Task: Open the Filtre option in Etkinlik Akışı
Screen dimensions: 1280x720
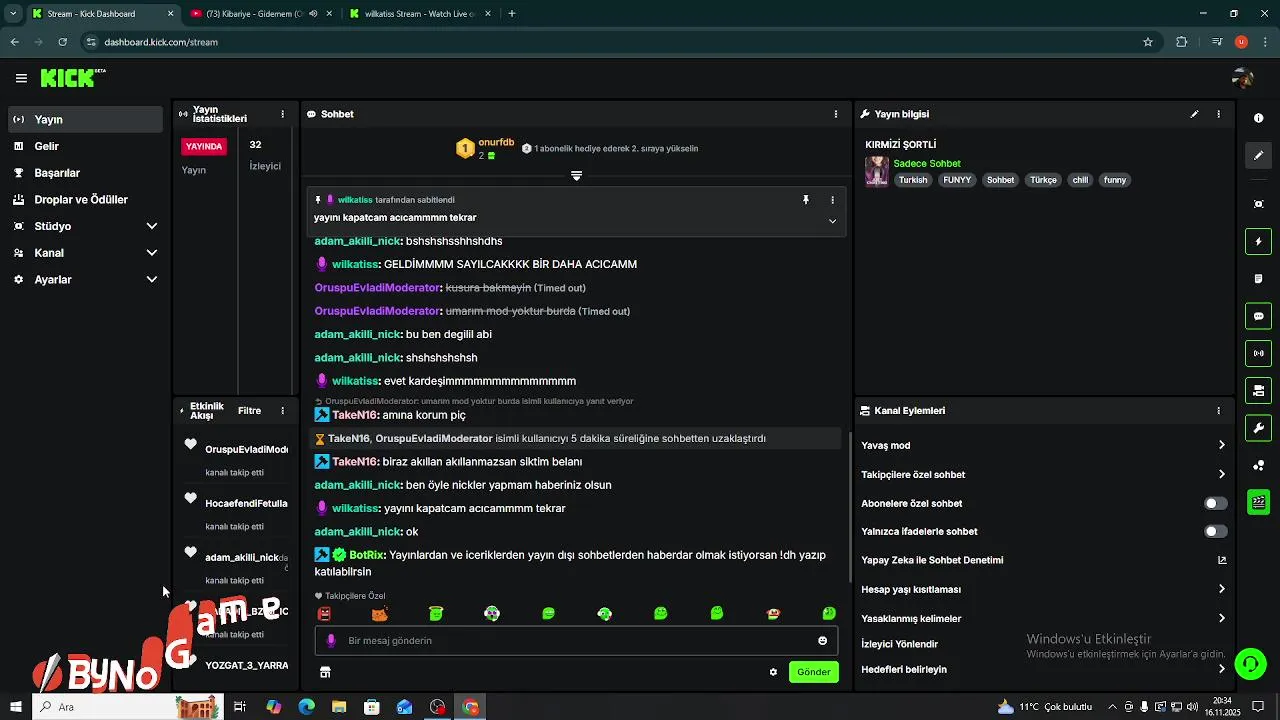Action: click(x=249, y=411)
